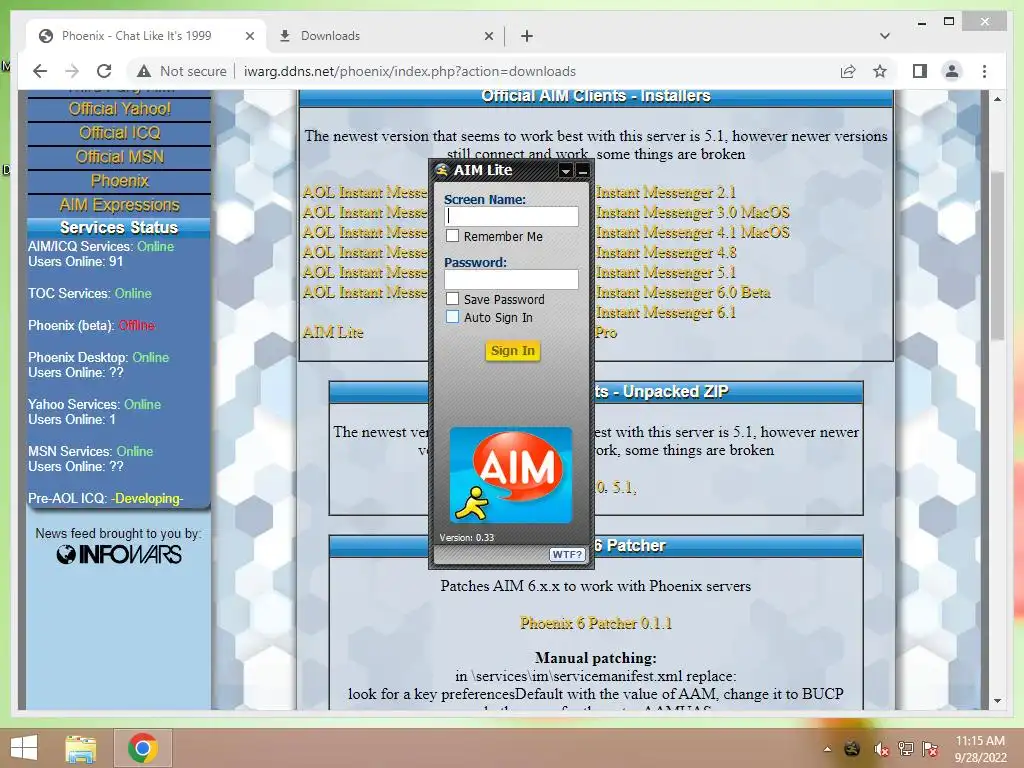The height and width of the screenshot is (768, 1024).
Task: Open the Chrome profile avatar
Action: pyautogui.click(x=952, y=71)
